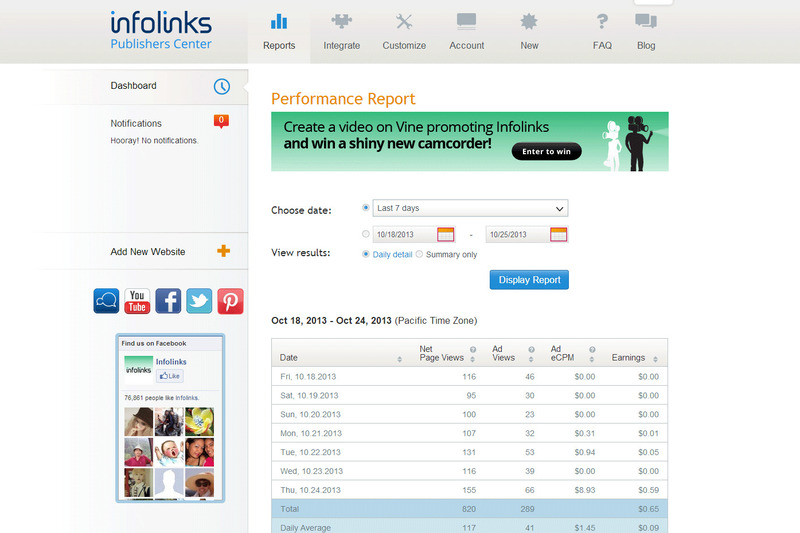Click the Integrate puzzle-piece icon
The width and height of the screenshot is (800, 533).
click(341, 22)
